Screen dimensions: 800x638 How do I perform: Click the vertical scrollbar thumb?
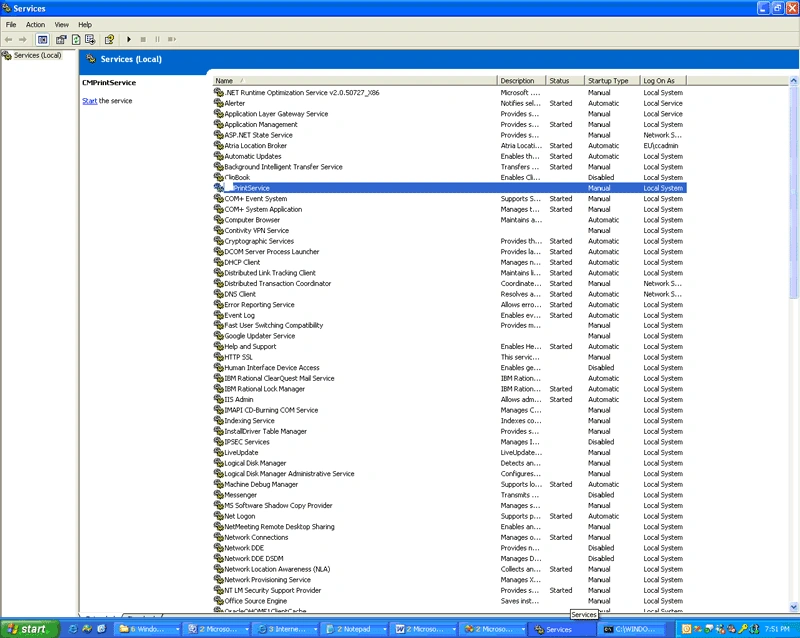click(793, 192)
